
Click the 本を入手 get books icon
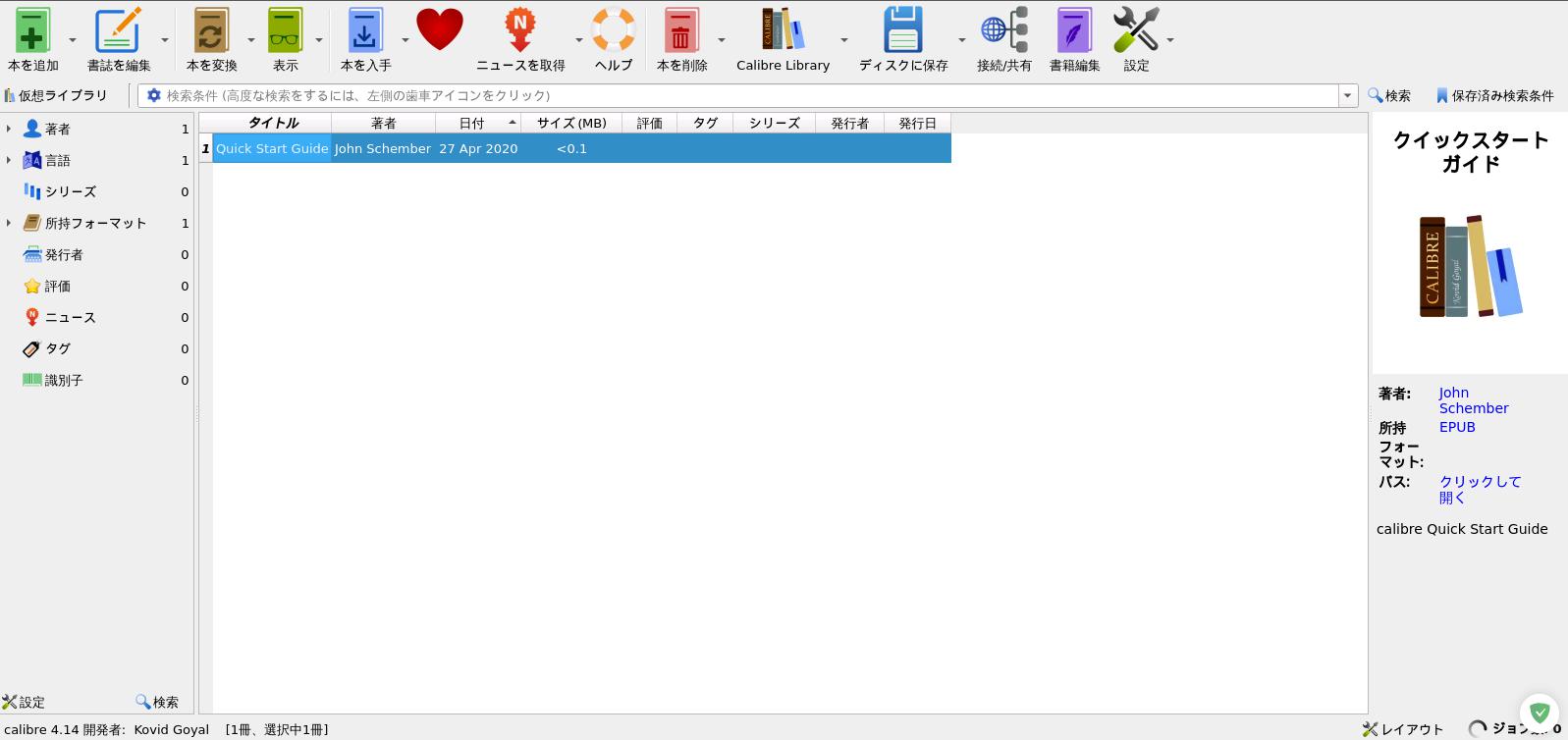(x=365, y=31)
